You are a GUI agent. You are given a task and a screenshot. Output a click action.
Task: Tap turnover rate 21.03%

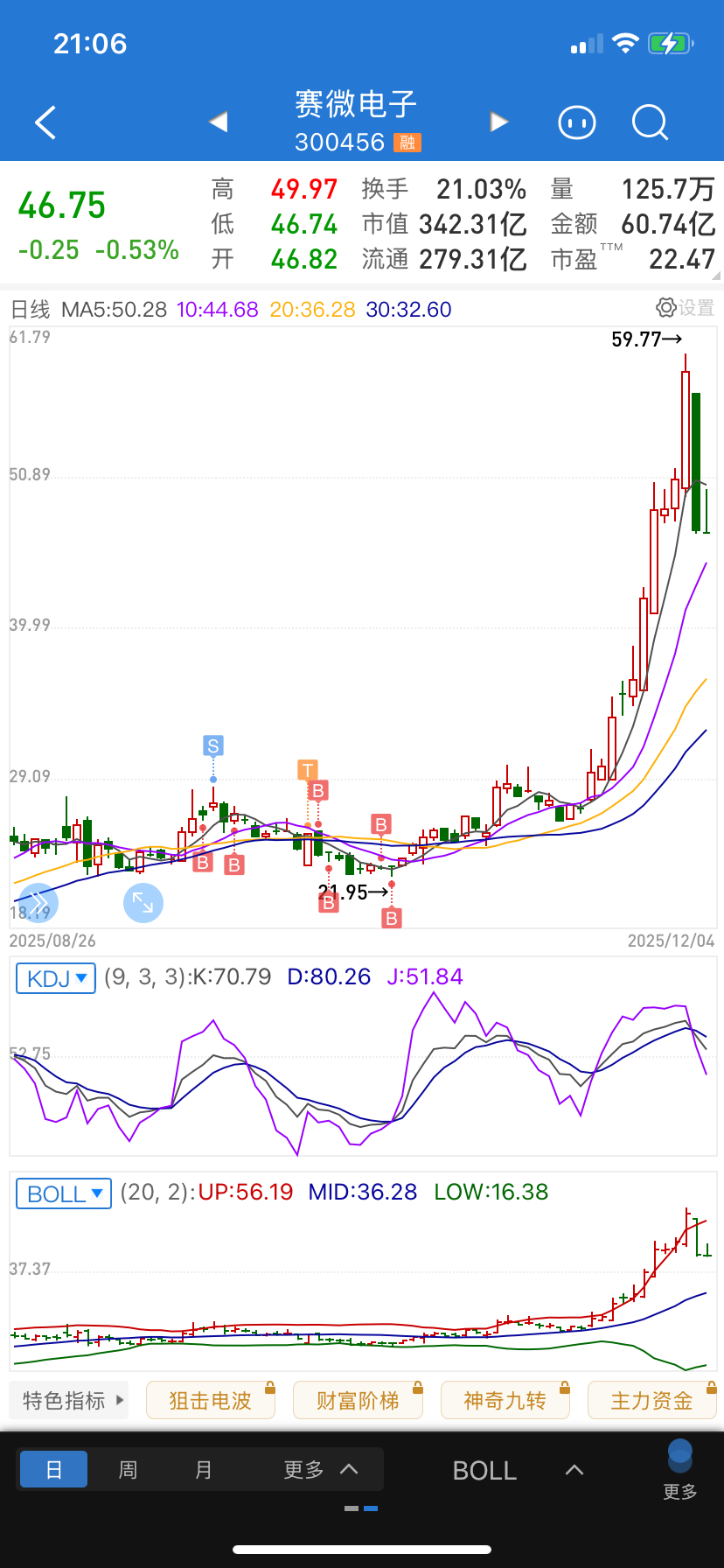(482, 189)
